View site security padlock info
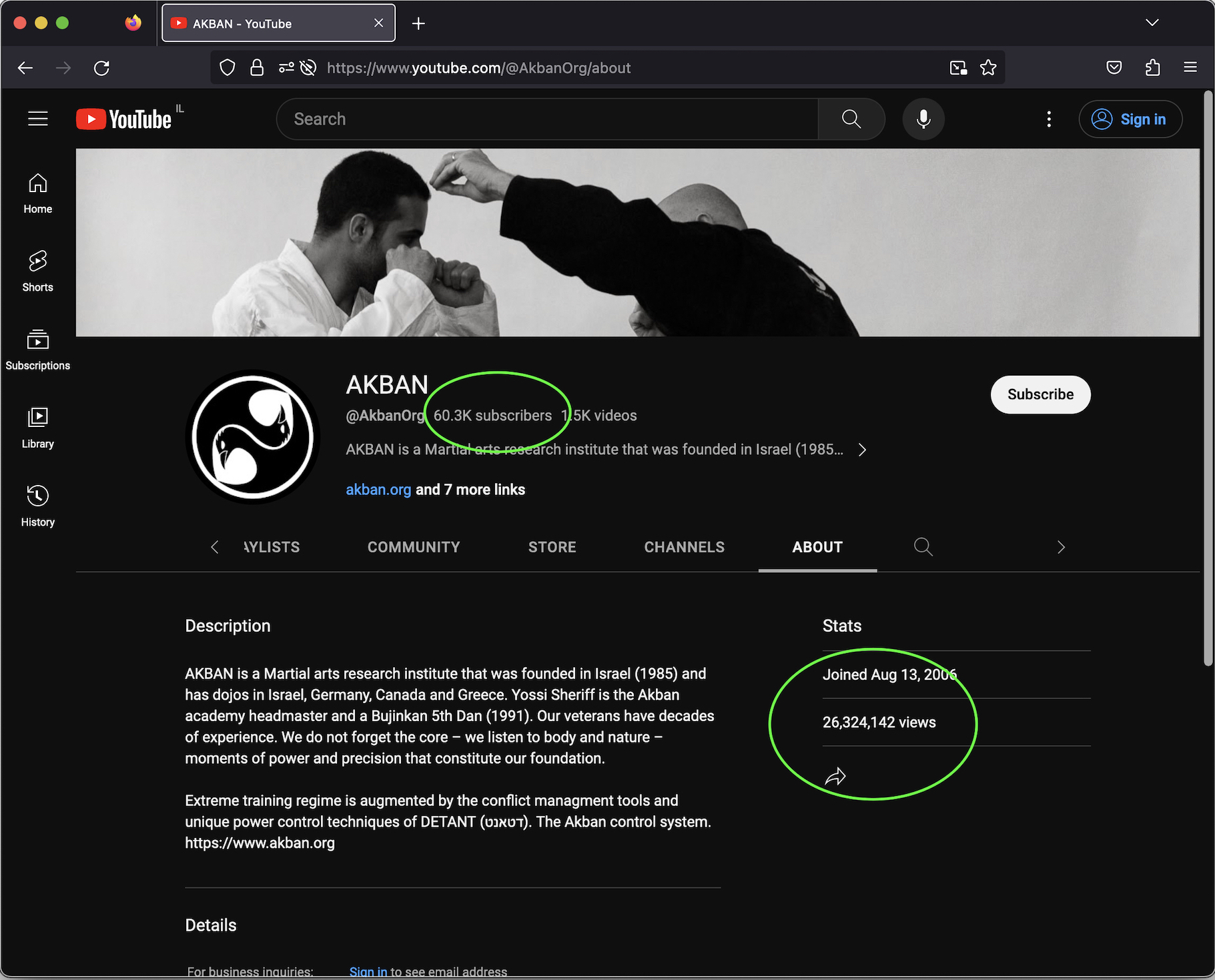 (x=257, y=67)
